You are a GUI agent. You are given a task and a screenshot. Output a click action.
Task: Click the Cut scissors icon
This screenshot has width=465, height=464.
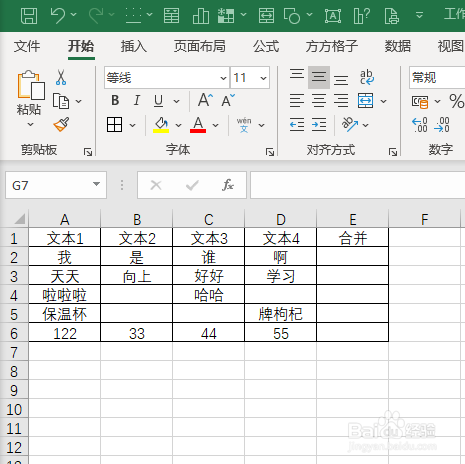click(x=61, y=77)
